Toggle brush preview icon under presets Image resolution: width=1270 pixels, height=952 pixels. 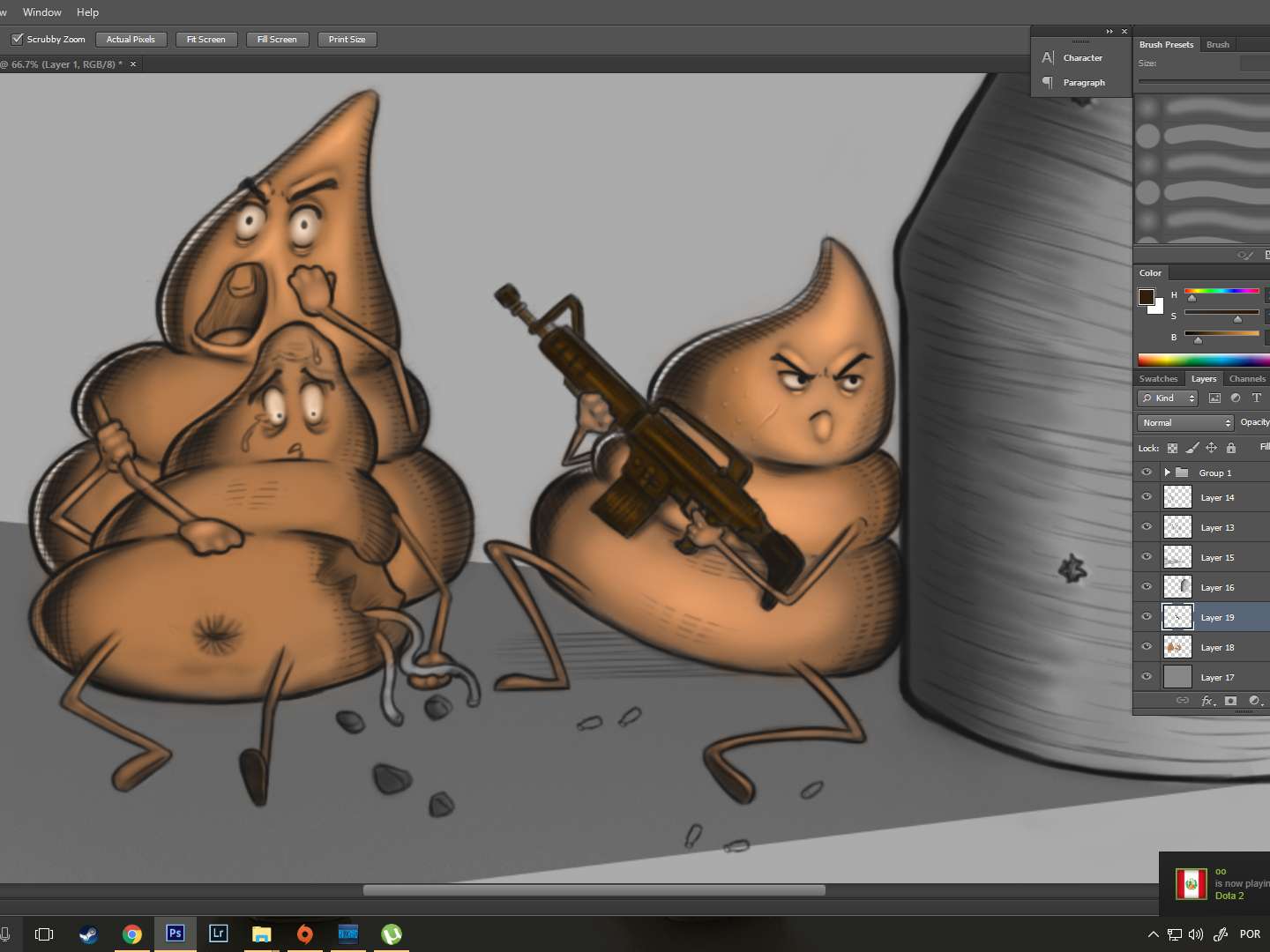(1245, 256)
